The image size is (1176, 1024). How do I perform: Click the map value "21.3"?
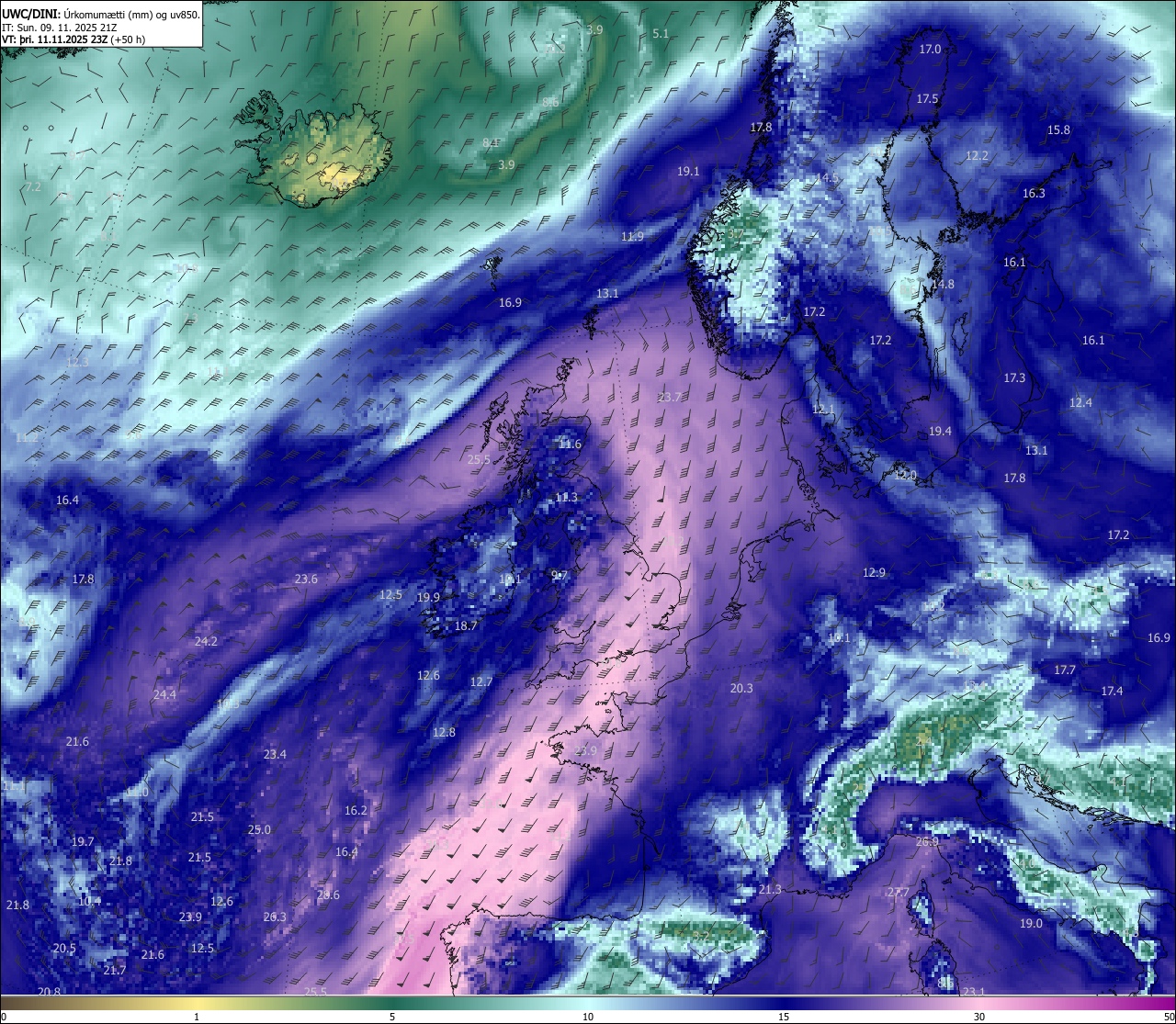(770, 890)
